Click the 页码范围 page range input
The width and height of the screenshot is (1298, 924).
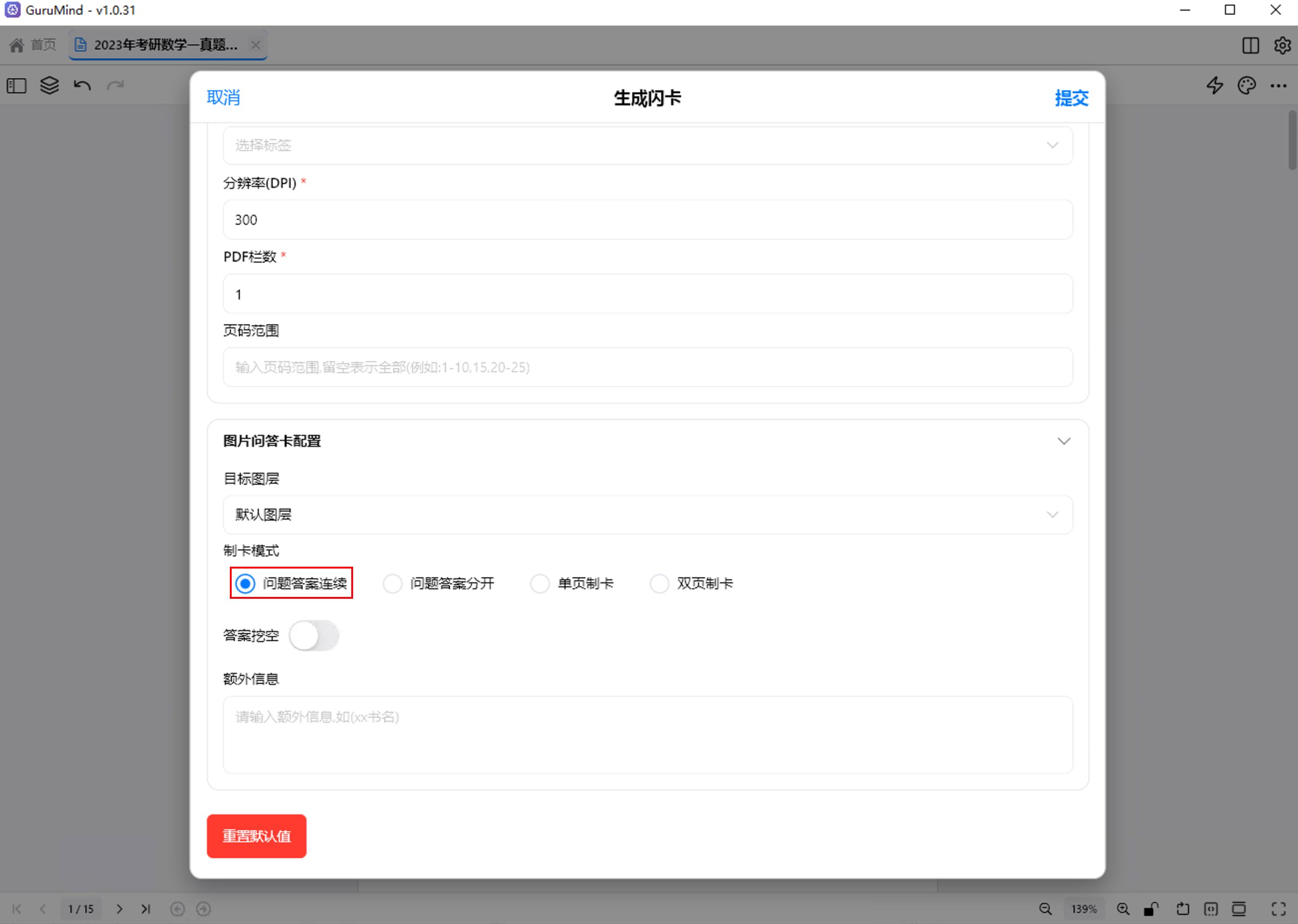[648, 368]
